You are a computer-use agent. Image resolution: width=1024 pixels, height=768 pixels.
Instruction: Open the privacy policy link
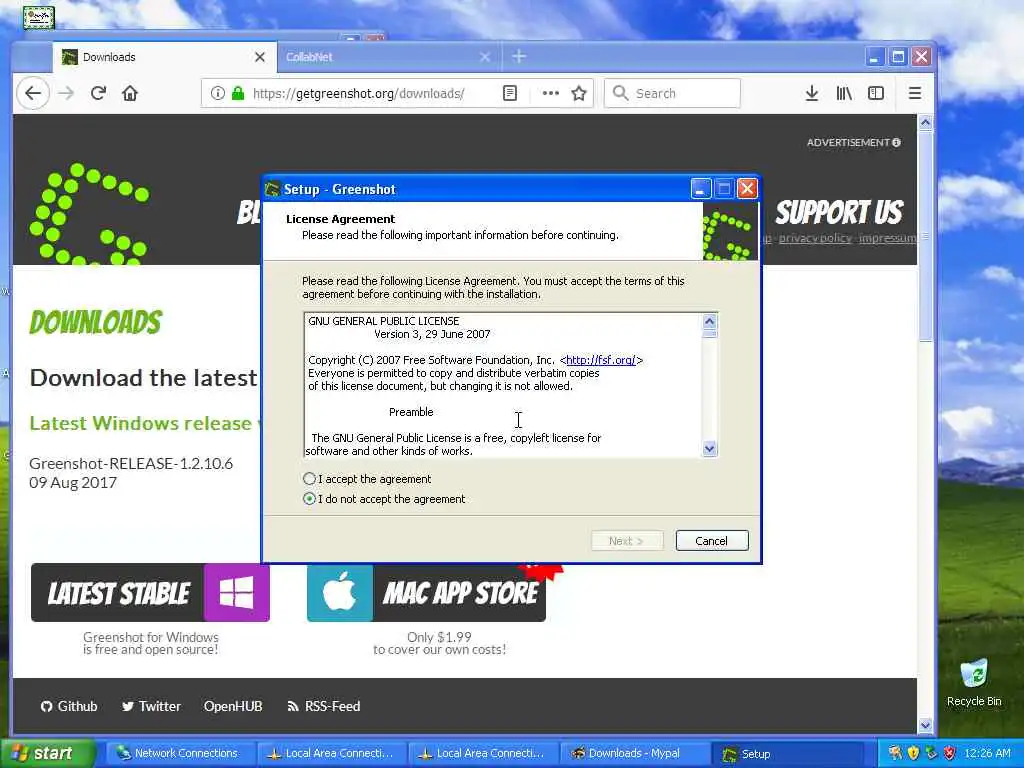(815, 238)
